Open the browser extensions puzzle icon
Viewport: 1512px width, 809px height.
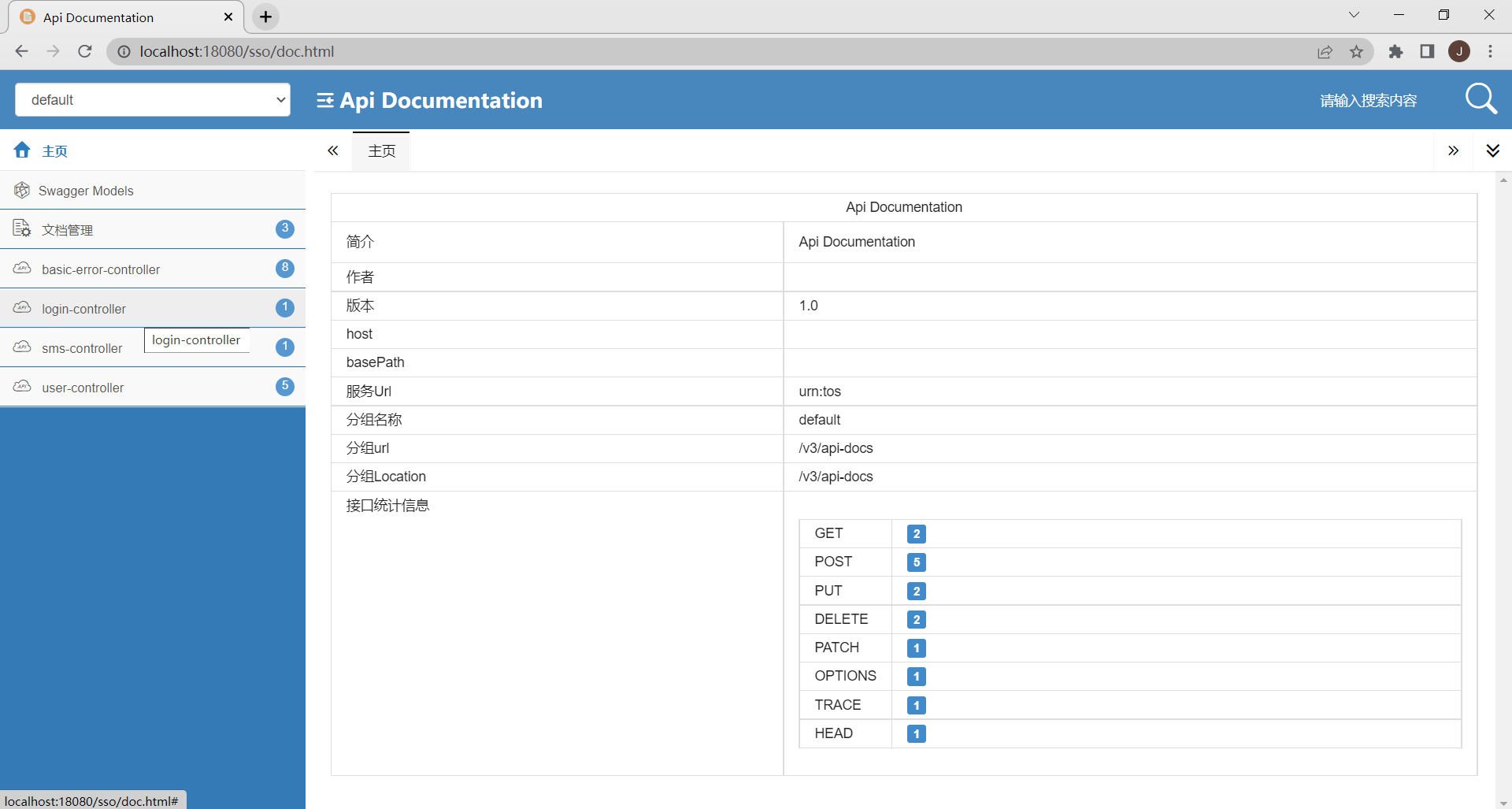pos(1395,51)
